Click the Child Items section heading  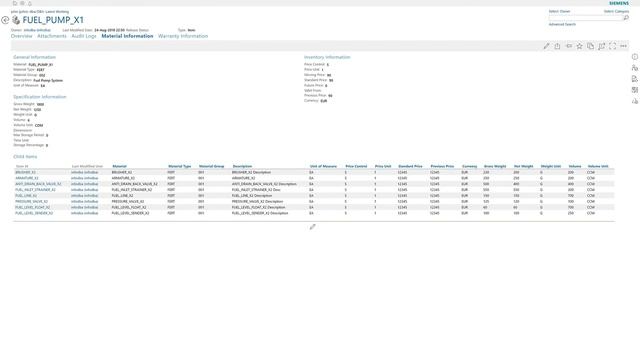(25, 157)
